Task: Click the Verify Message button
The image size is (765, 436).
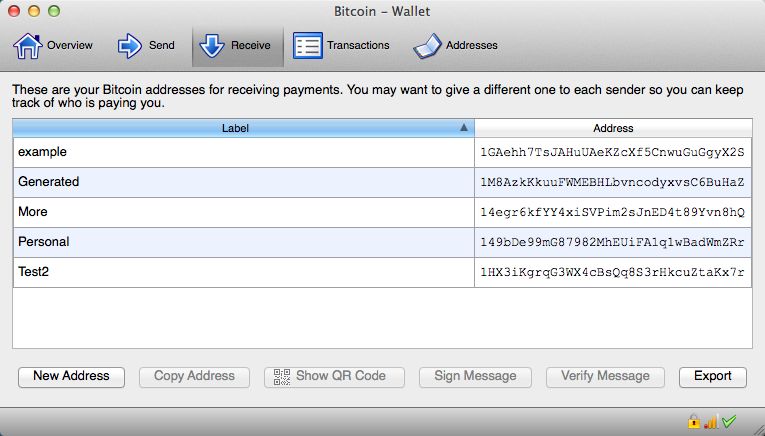Action: click(605, 377)
